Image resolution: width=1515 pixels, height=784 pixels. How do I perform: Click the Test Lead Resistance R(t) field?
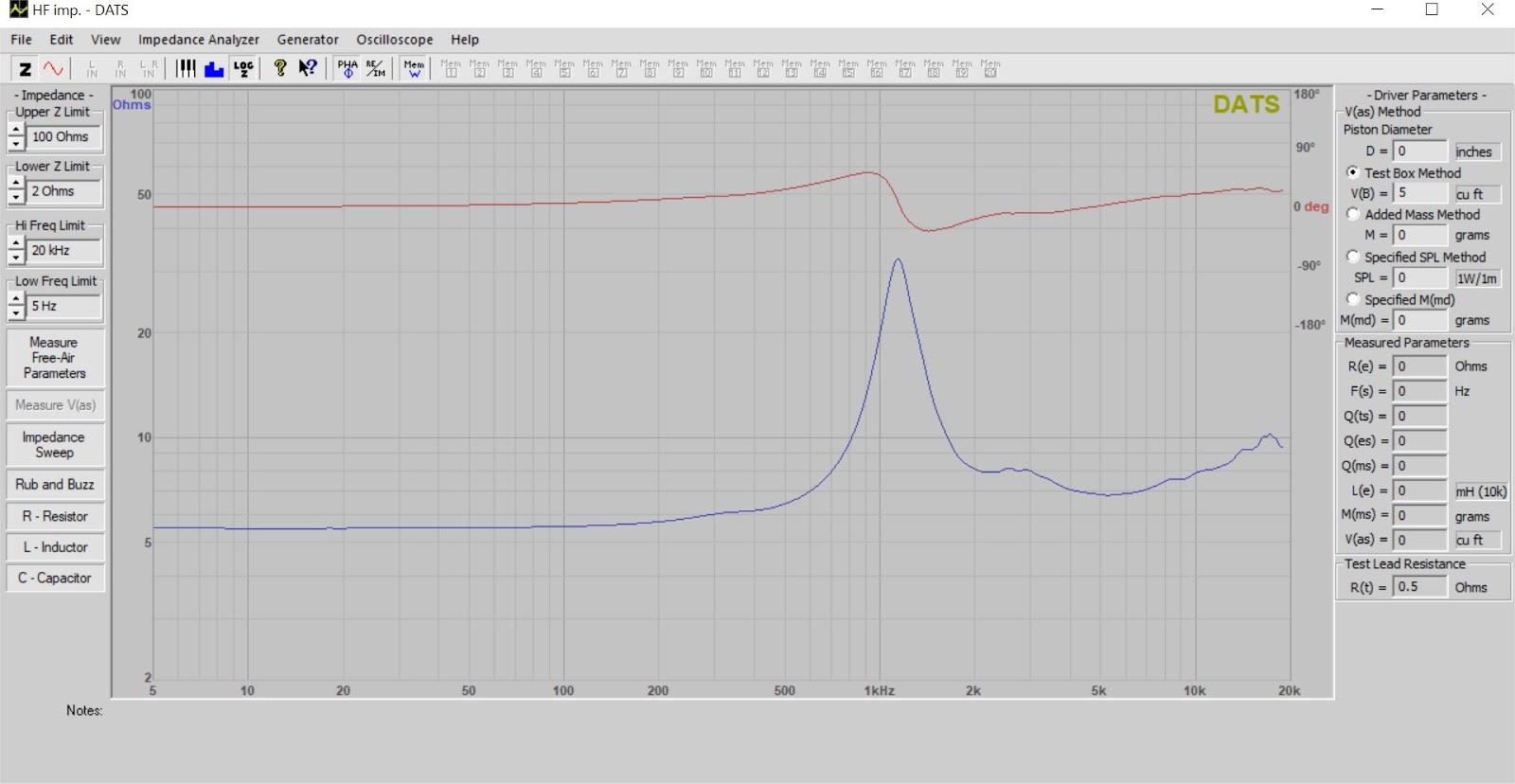pyautogui.click(x=1420, y=587)
